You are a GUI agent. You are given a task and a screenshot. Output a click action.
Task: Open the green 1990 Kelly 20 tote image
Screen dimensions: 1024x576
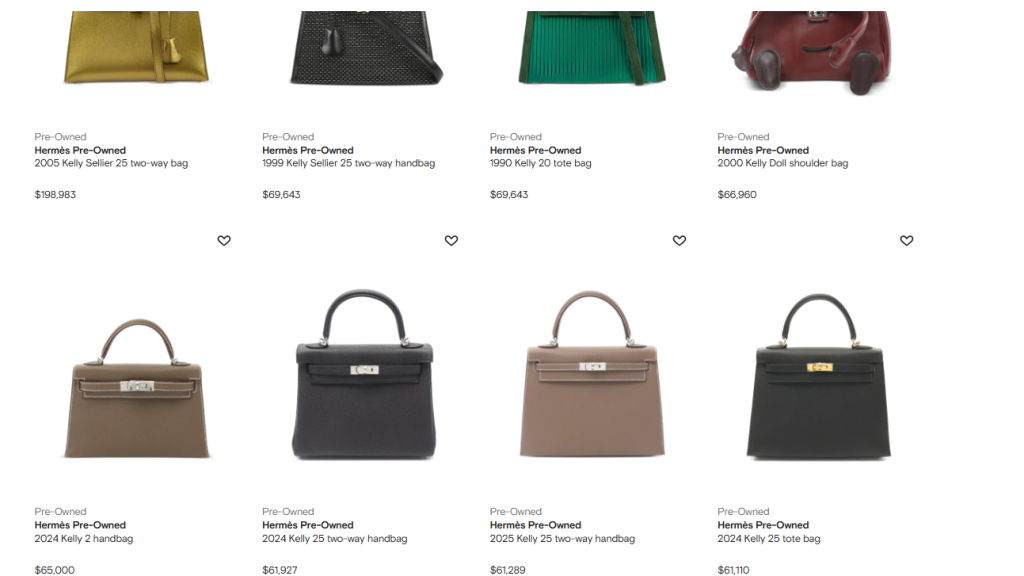click(x=592, y=47)
